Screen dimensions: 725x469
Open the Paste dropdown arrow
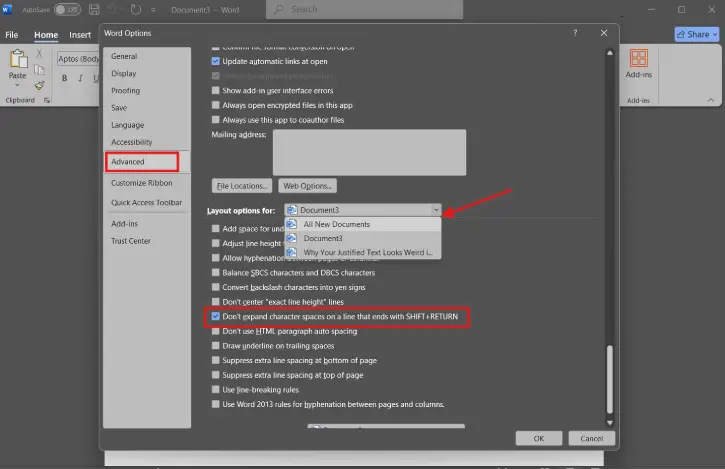pos(18,85)
